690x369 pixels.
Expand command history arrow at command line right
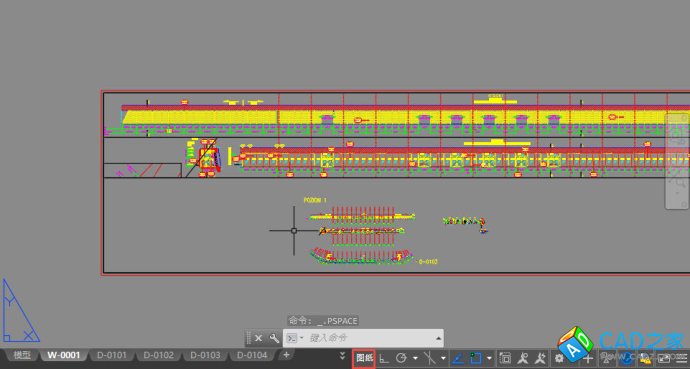[438, 338]
